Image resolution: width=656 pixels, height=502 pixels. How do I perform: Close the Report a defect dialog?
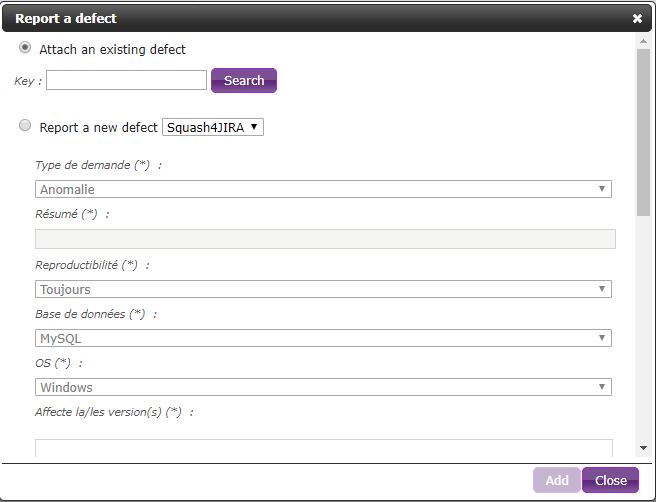point(637,18)
